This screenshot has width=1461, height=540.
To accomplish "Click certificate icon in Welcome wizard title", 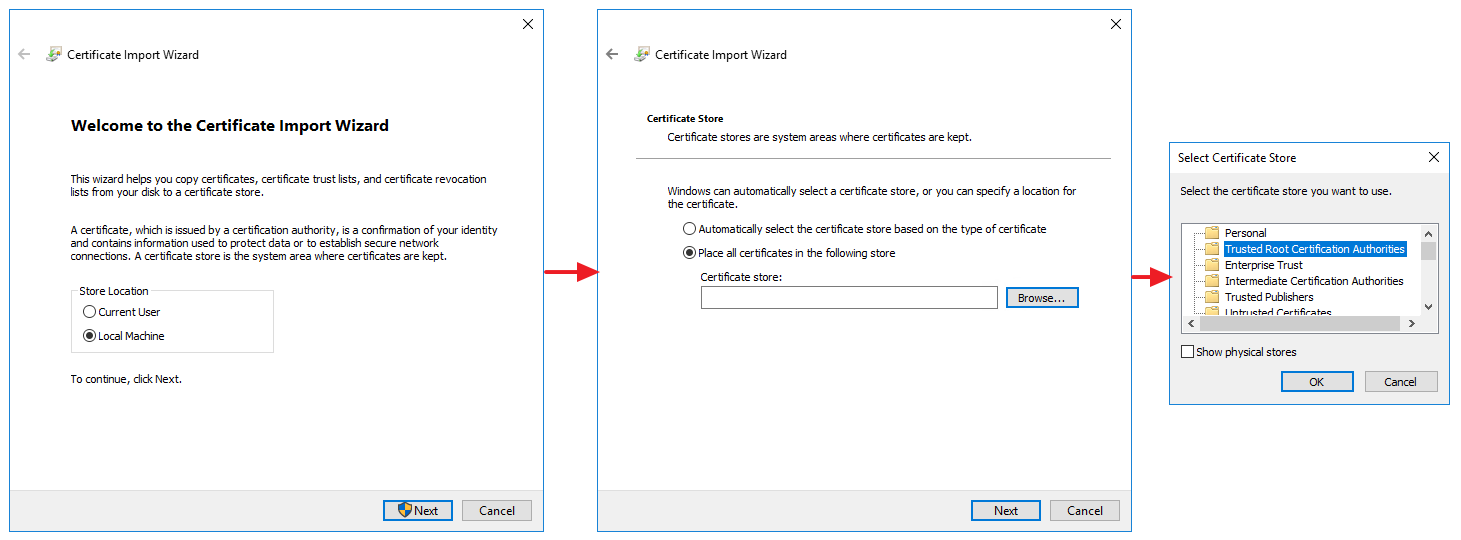I will (54, 55).
